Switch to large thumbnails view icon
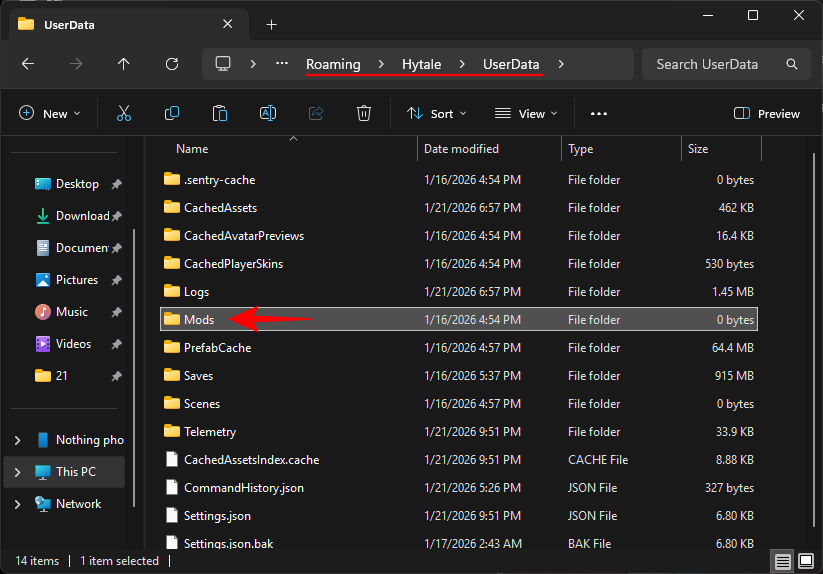The height and width of the screenshot is (574, 823). 806,561
